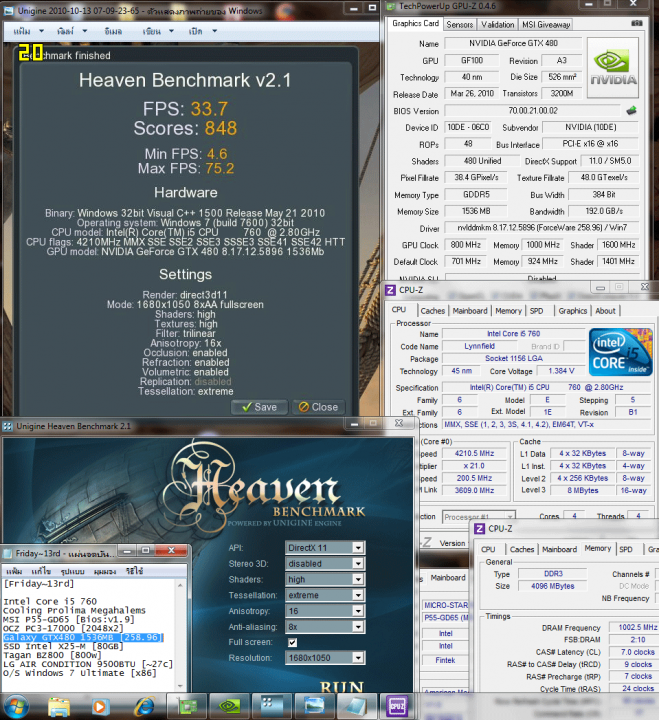The height and width of the screenshot is (720, 659).
Task: Open the About tab in CPU-Z
Action: tap(605, 311)
